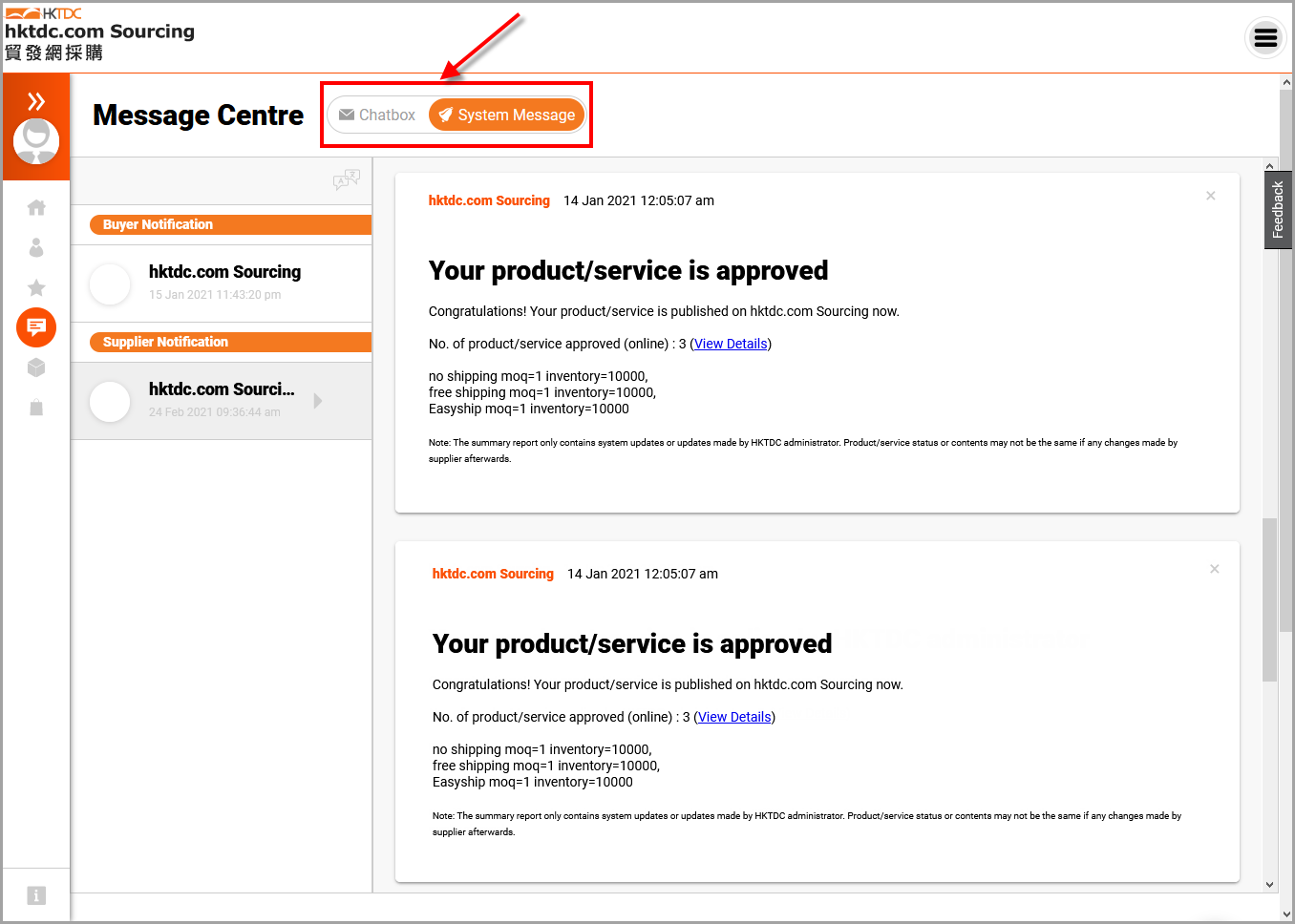Open the hamburger menu at top right

tap(1265, 38)
